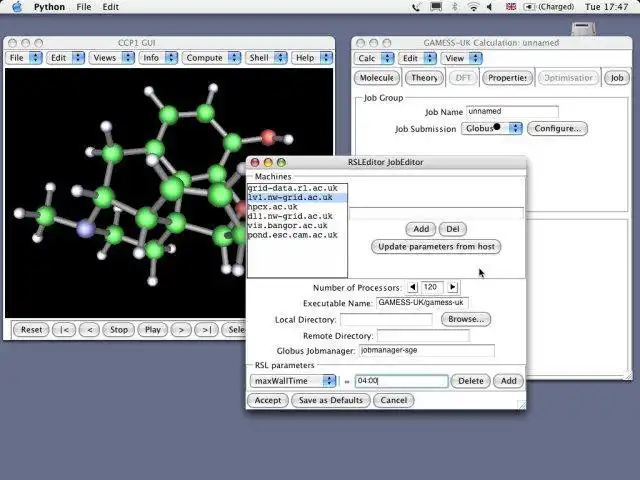Click Del button under Machines
This screenshot has height=480, width=640.
click(x=453, y=229)
